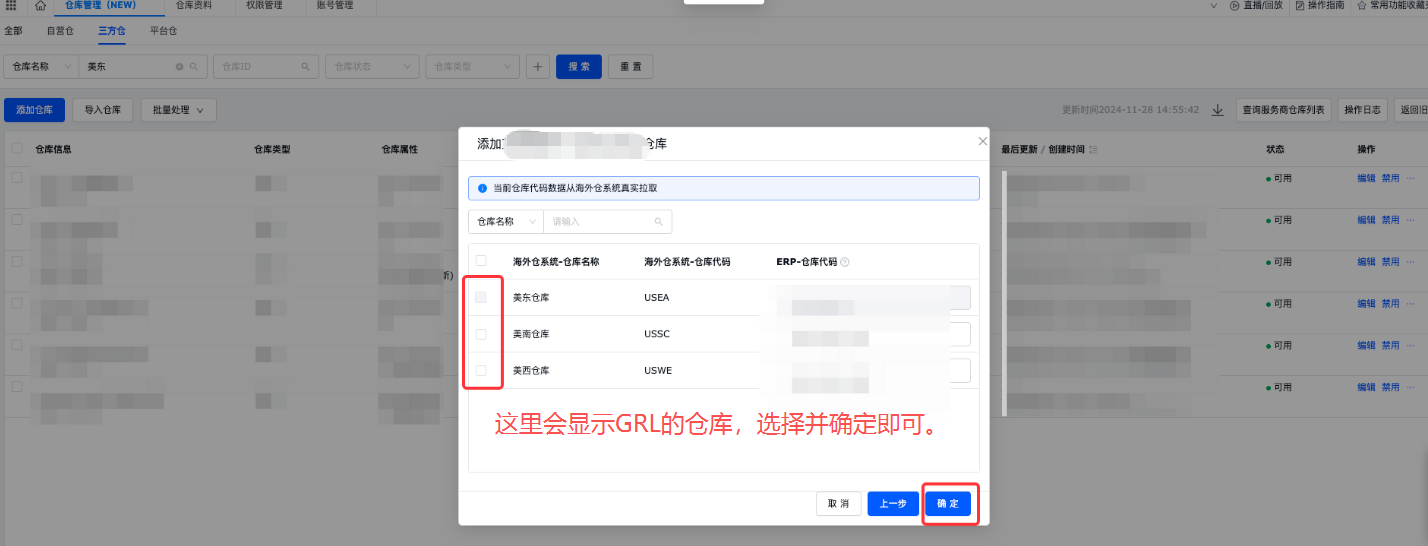Check the 美西仓库 row checkbox

481,370
